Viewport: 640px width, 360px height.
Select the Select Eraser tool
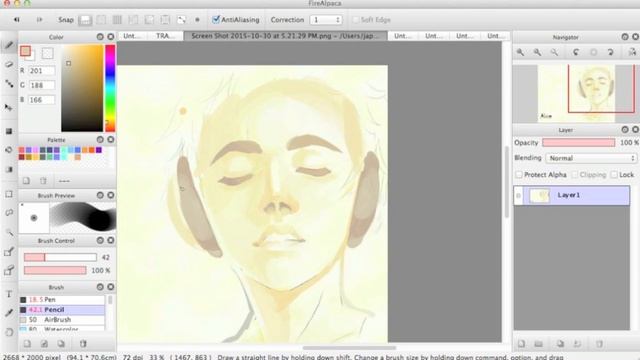9,271
